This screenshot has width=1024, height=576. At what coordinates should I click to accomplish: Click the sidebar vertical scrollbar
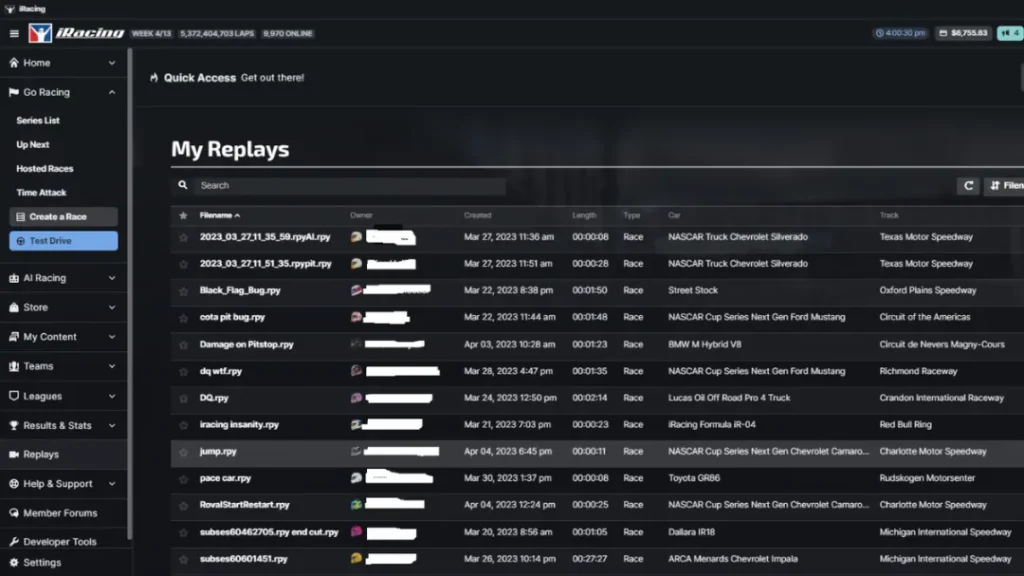click(130, 294)
